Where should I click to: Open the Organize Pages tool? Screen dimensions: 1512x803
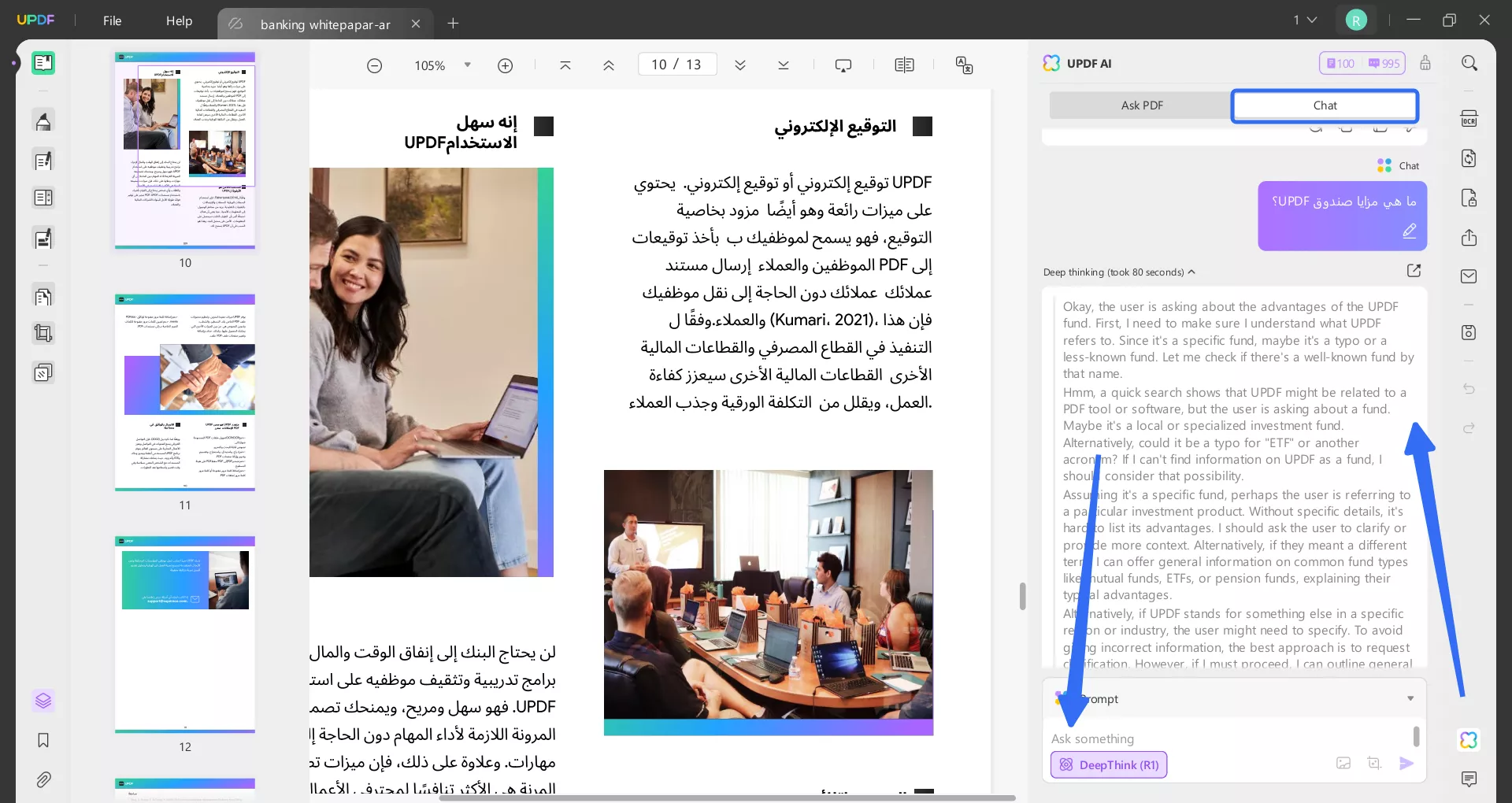click(x=43, y=296)
